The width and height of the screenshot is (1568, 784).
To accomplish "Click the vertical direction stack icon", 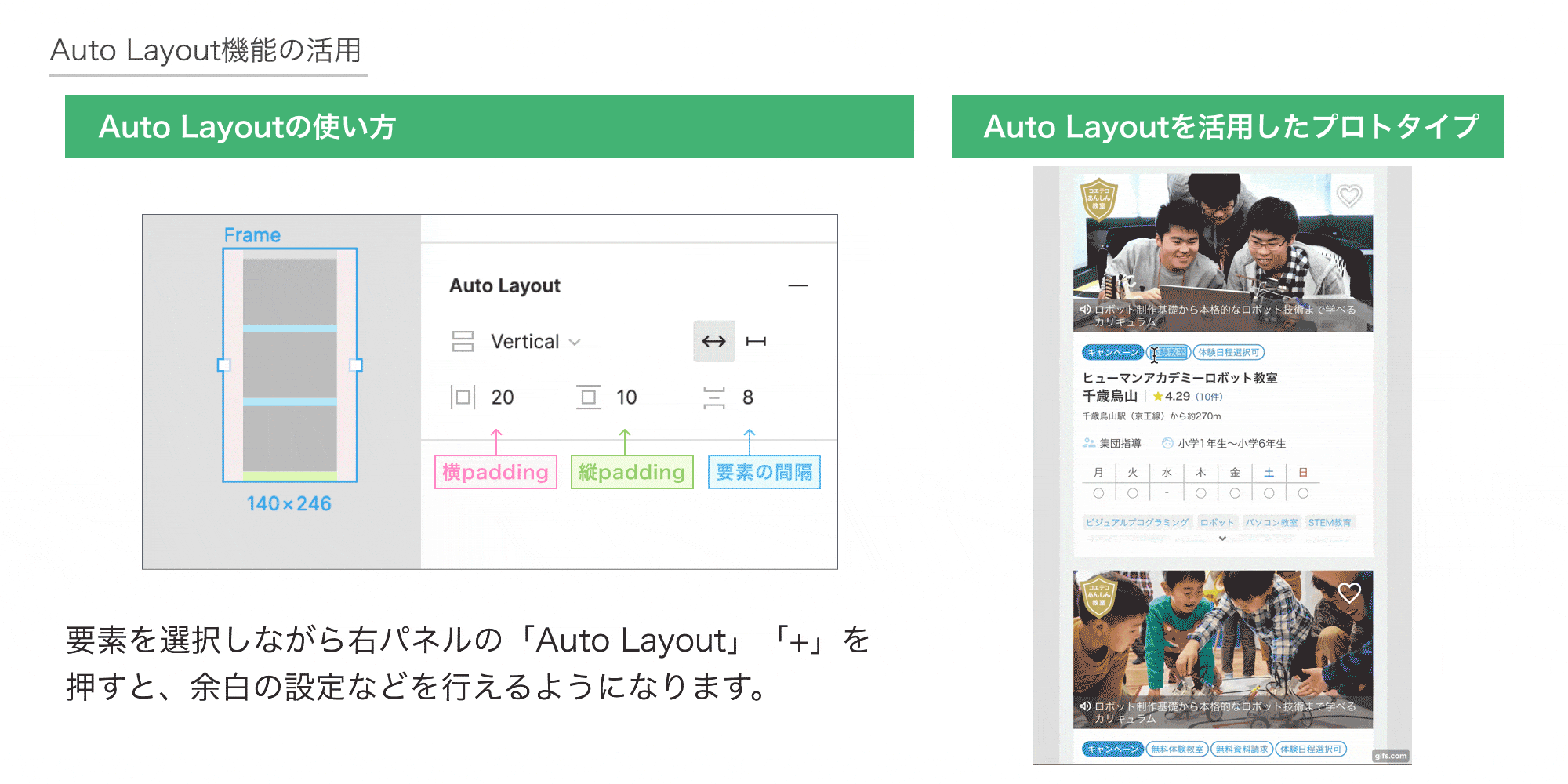I will point(463,341).
